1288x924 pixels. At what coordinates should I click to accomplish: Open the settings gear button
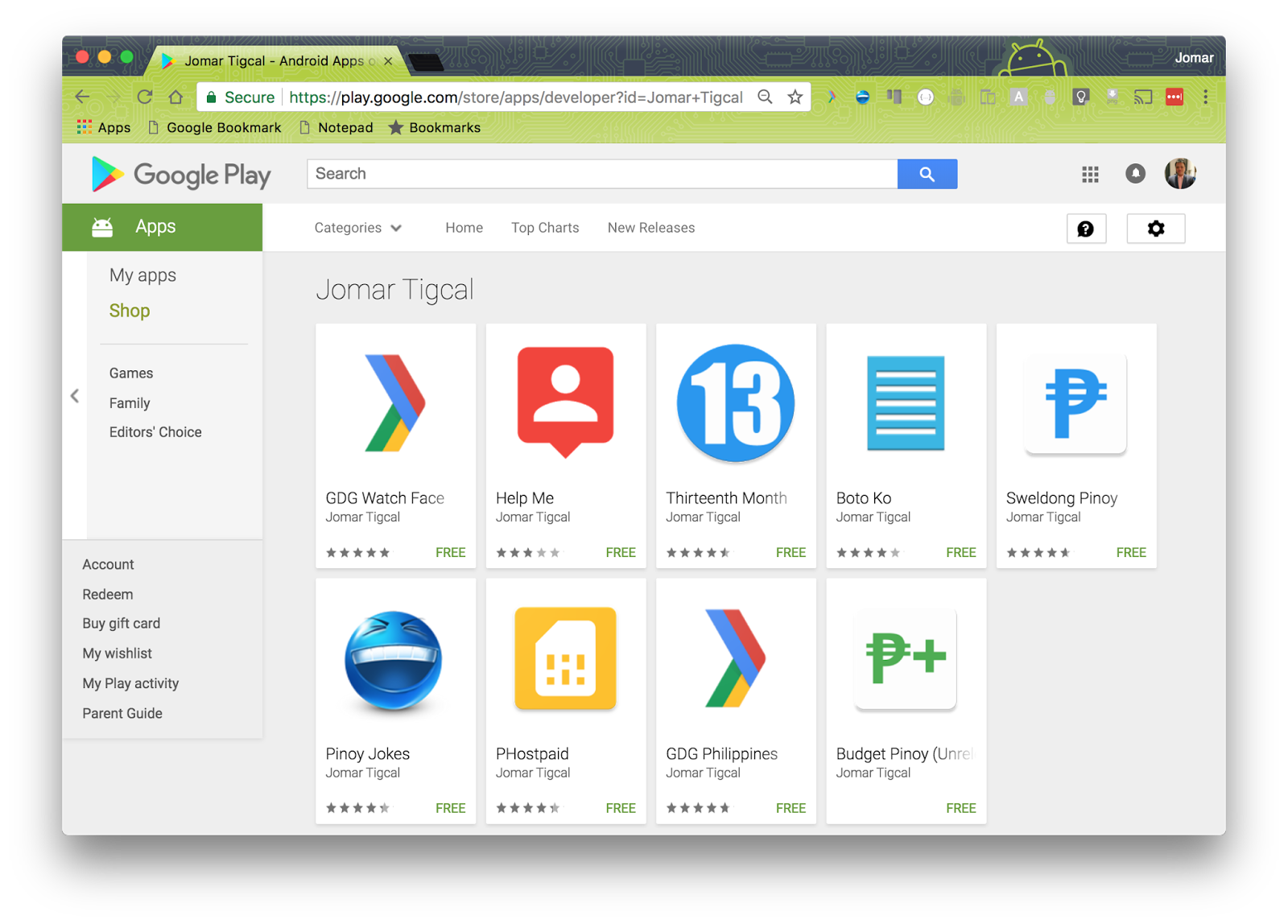[1156, 229]
